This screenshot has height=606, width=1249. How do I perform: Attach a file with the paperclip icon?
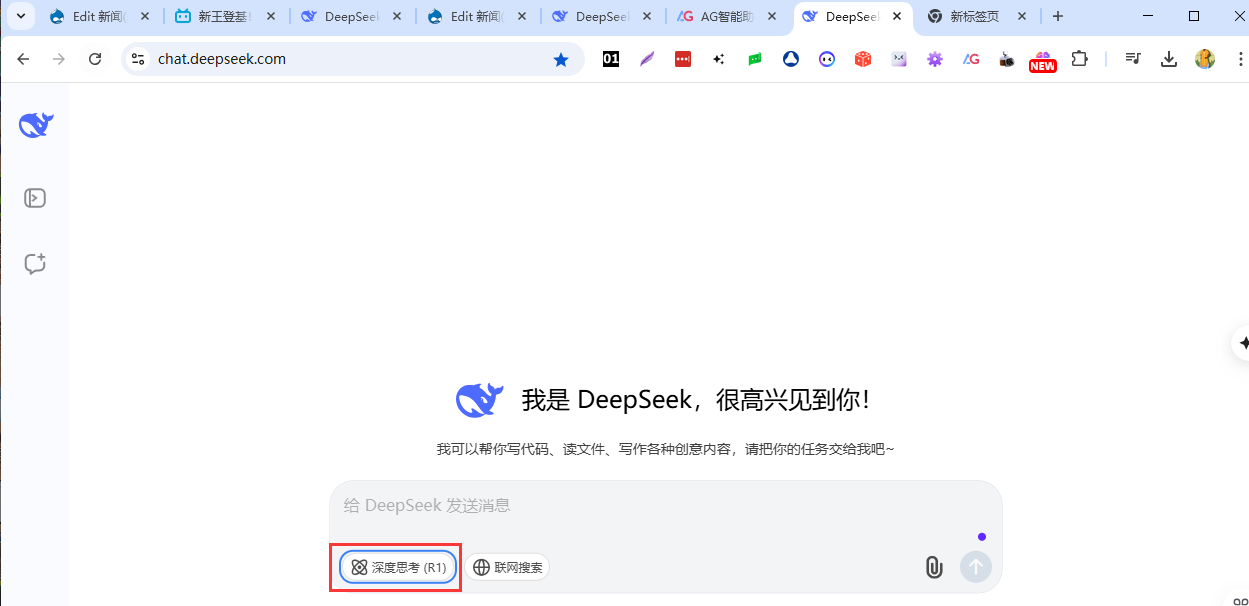(933, 567)
